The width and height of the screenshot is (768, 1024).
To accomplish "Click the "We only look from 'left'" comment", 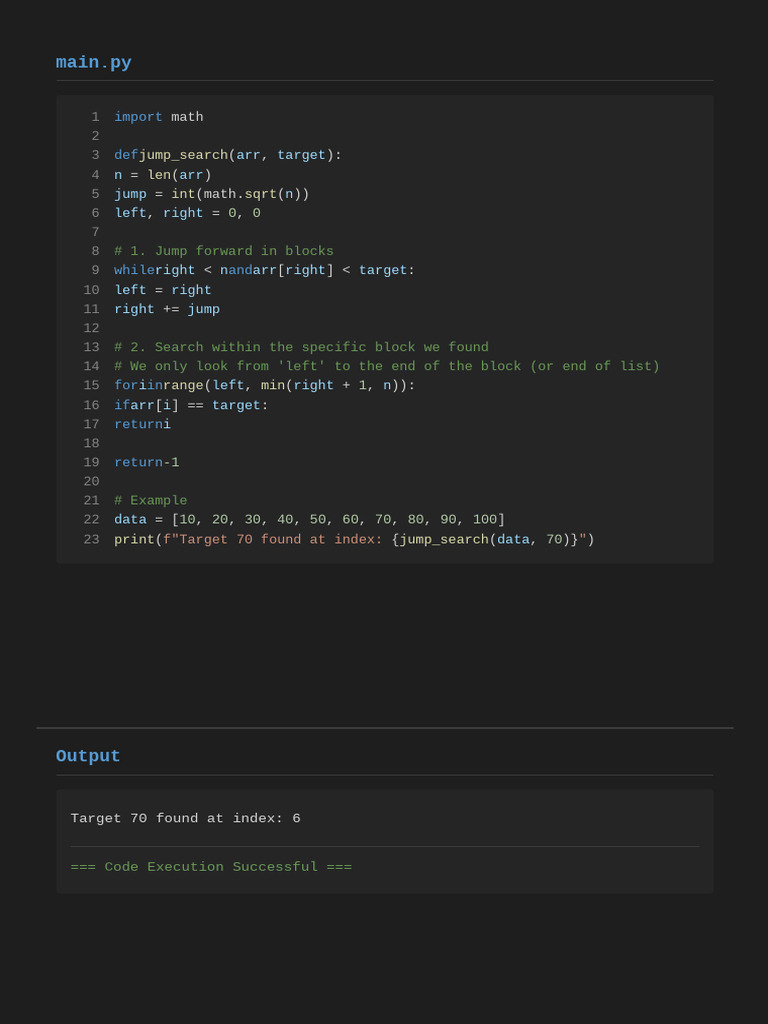I will pos(387,366).
